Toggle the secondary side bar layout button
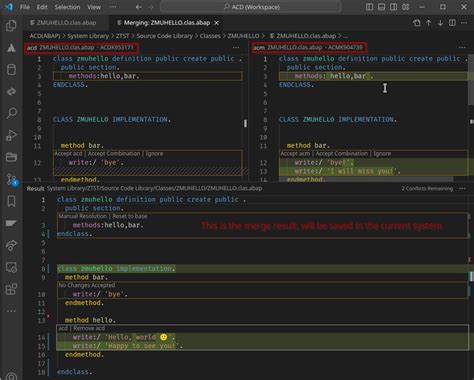Viewport: 474px width, 380px height. coord(393,7)
